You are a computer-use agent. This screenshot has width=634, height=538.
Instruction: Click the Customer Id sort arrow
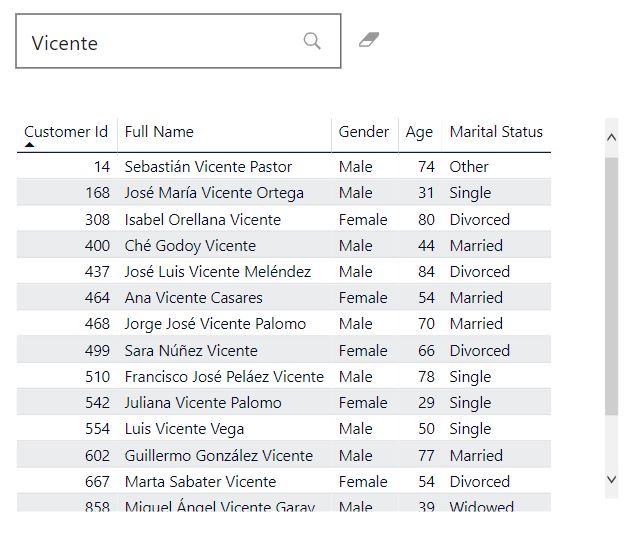coord(30,145)
